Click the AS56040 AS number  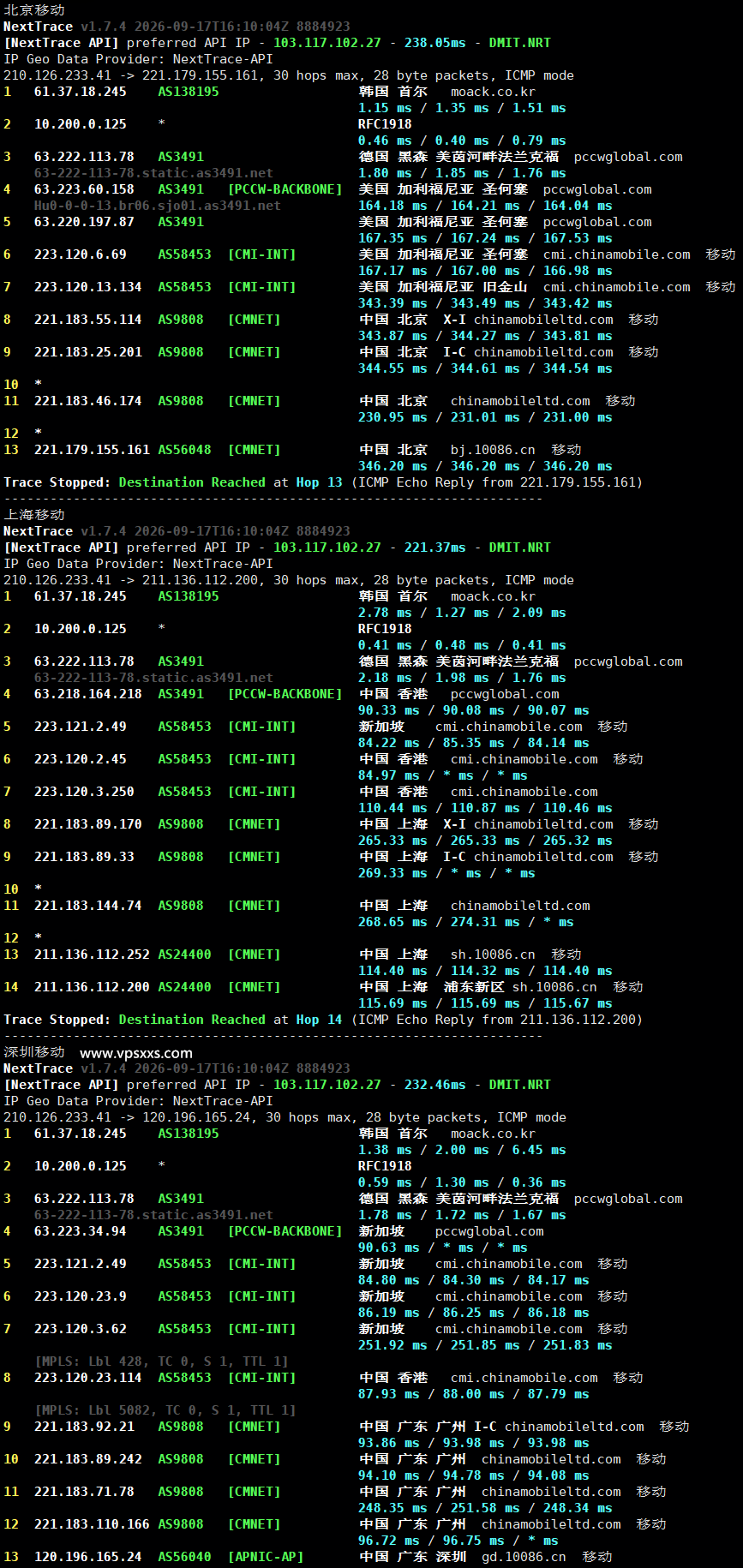(184, 1557)
